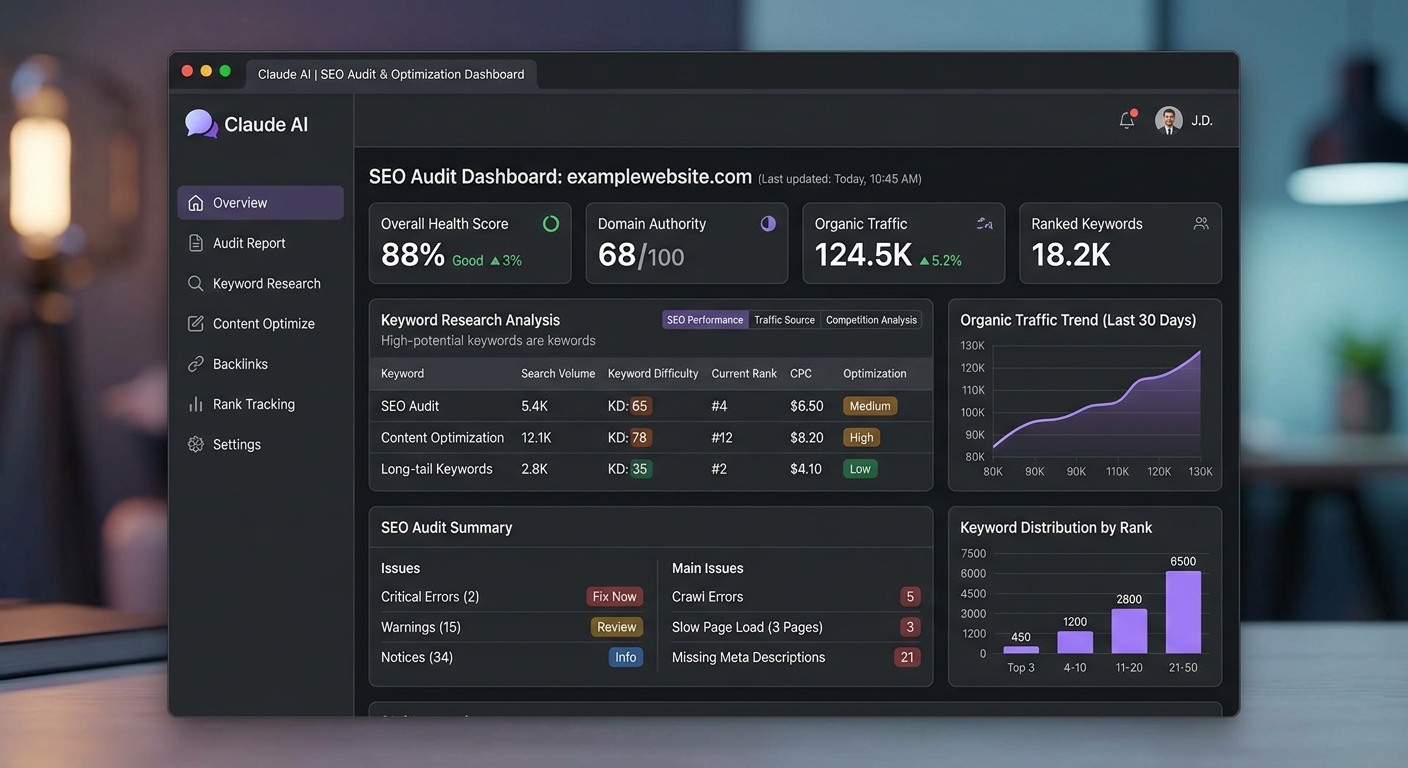The height and width of the screenshot is (768, 1408).
Task: Select the SEO Audit Dashboard browser tab
Action: [391, 74]
